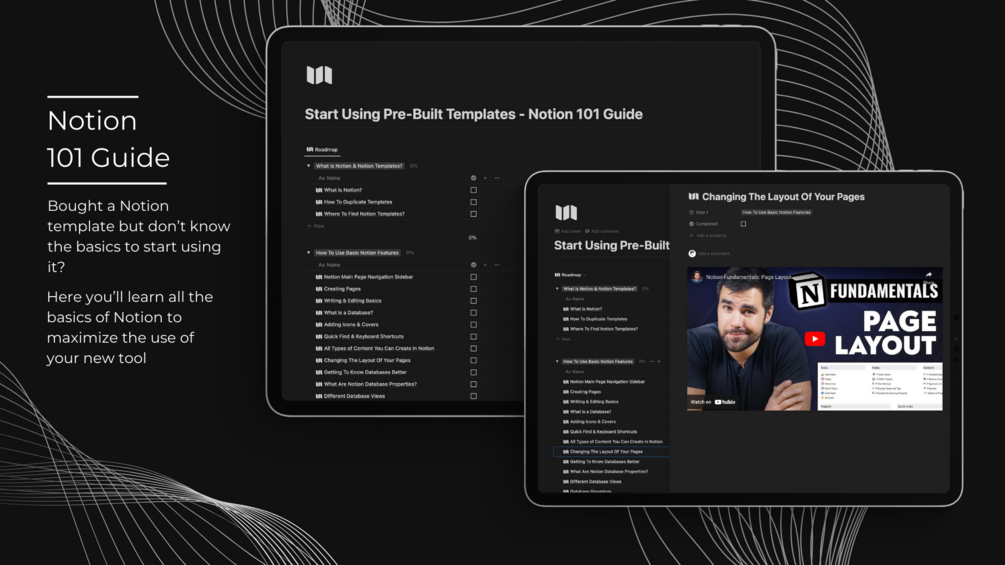Click plus icon beside 'How To Use Basic Notion Features' front tablet
The height and width of the screenshot is (565, 1005).
pos(659,361)
